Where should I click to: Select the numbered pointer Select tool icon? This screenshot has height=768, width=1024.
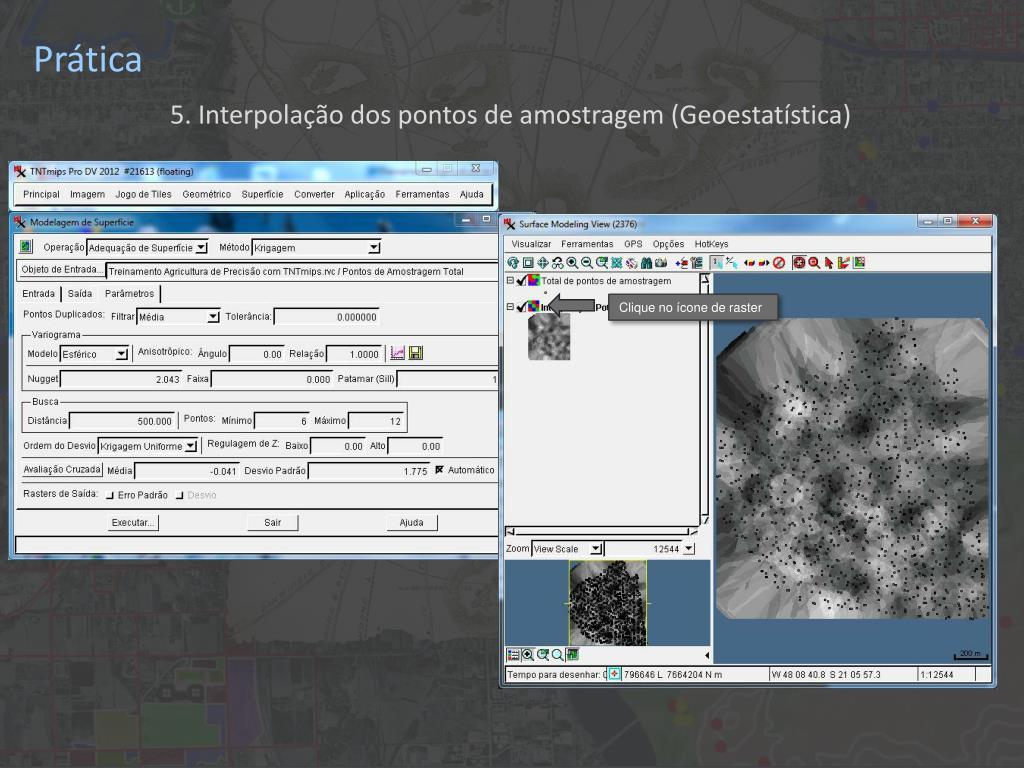pos(716,263)
